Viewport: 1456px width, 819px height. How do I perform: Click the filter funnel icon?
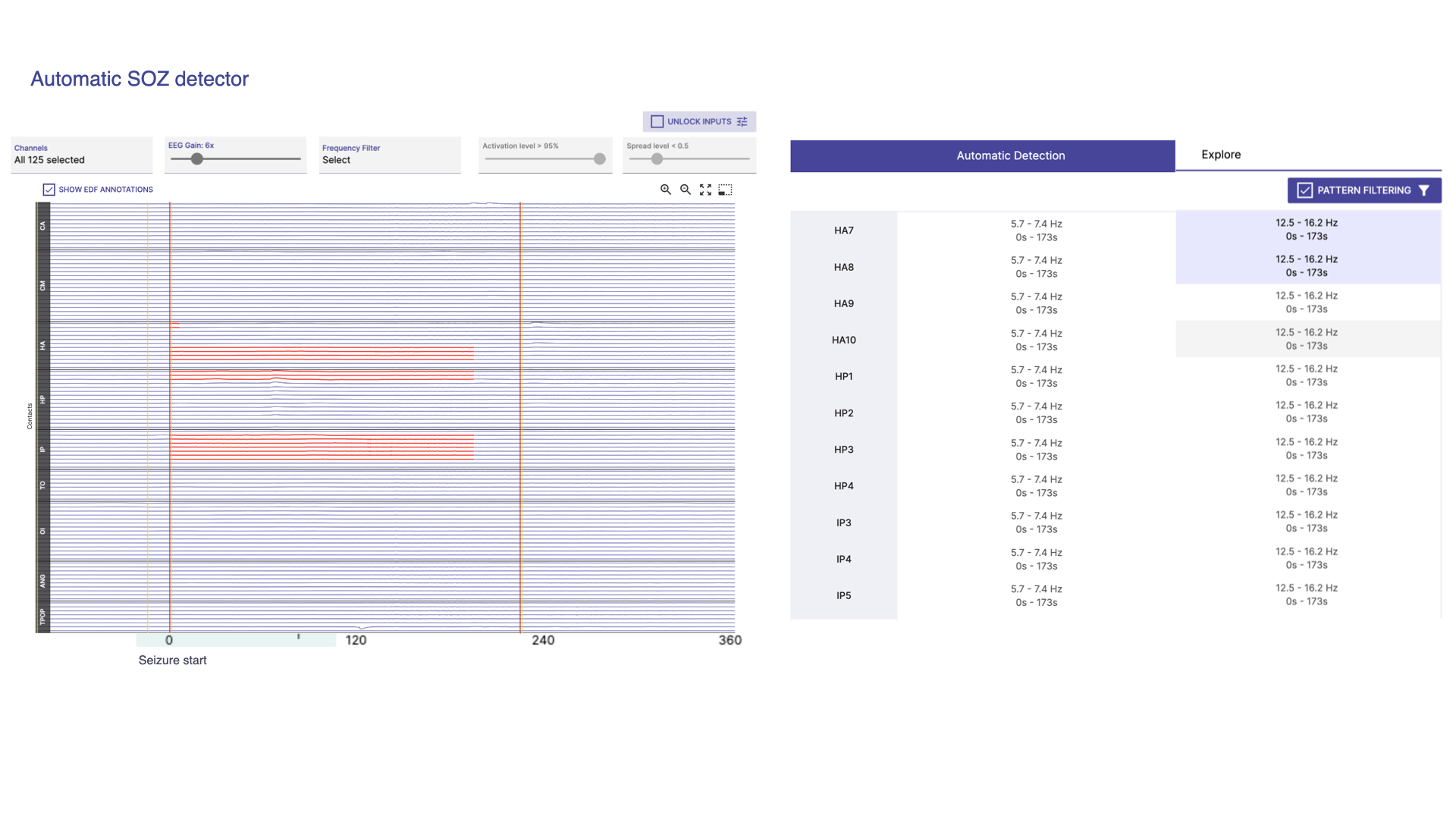(x=1424, y=190)
